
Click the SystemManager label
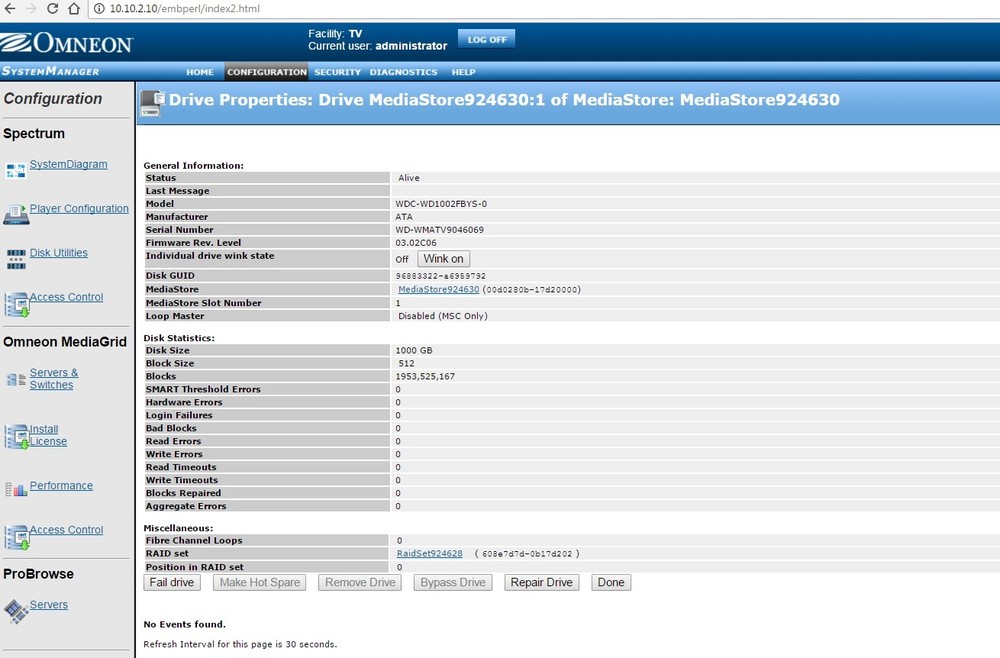click(x=50, y=71)
